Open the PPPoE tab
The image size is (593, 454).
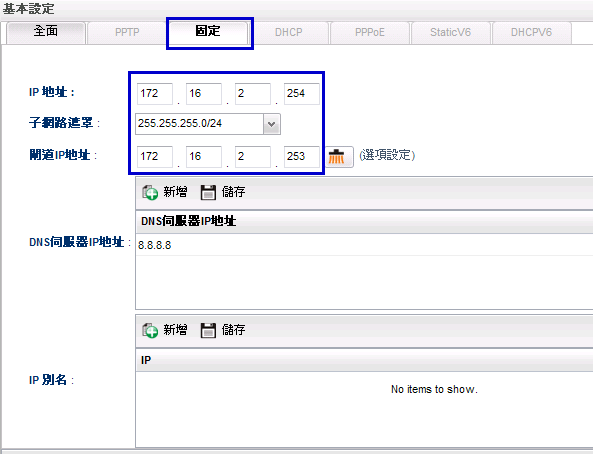point(370,33)
